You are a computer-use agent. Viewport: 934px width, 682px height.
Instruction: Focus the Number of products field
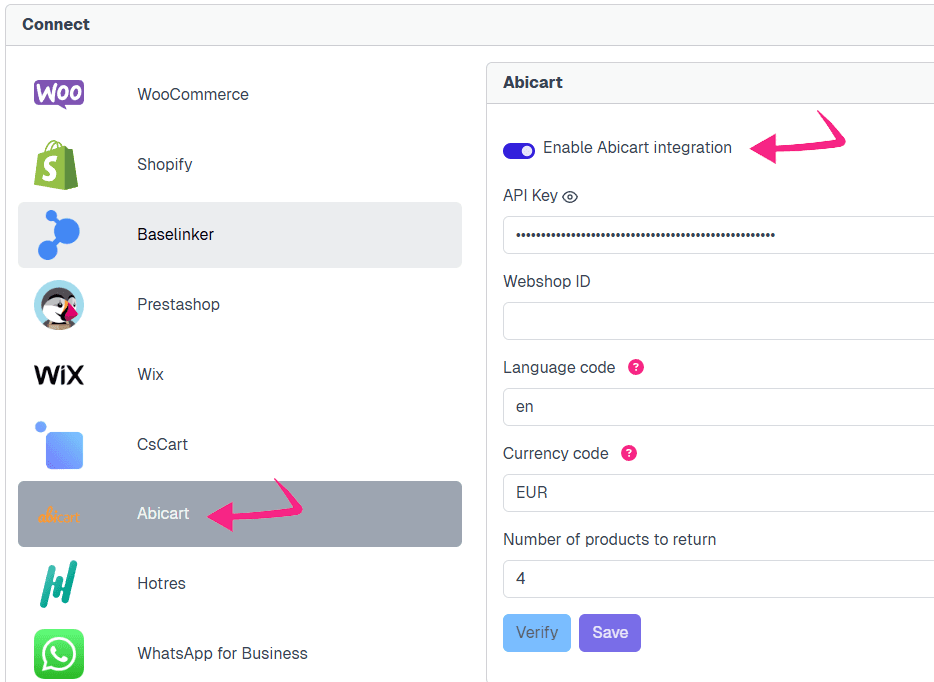point(718,579)
